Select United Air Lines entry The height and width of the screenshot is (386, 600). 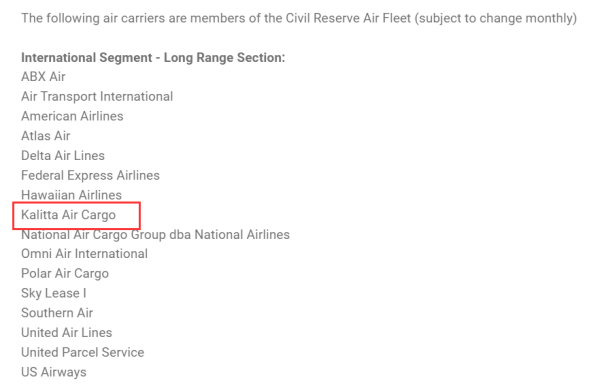coord(67,332)
